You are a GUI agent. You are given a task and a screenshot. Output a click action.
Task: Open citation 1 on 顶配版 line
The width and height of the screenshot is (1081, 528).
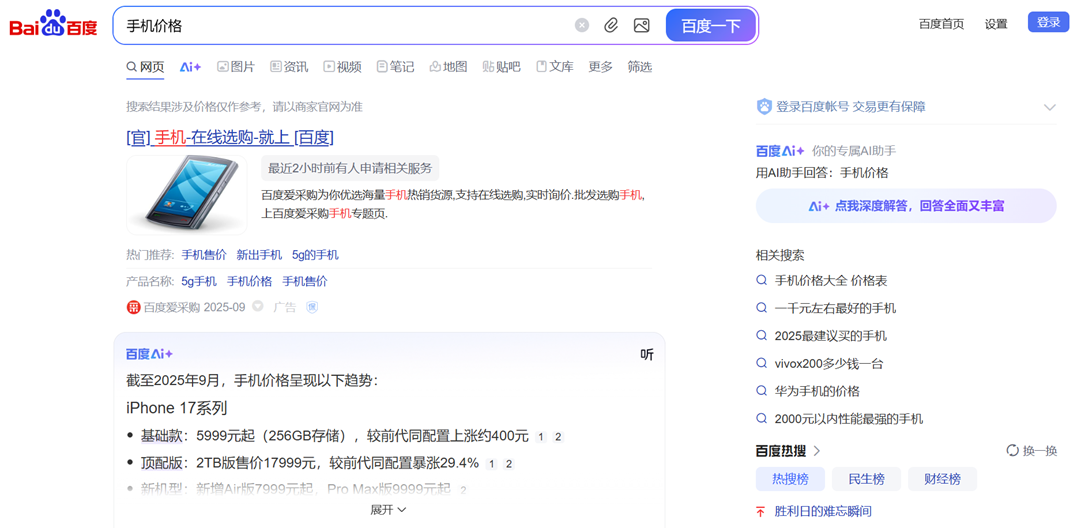pyautogui.click(x=491, y=464)
